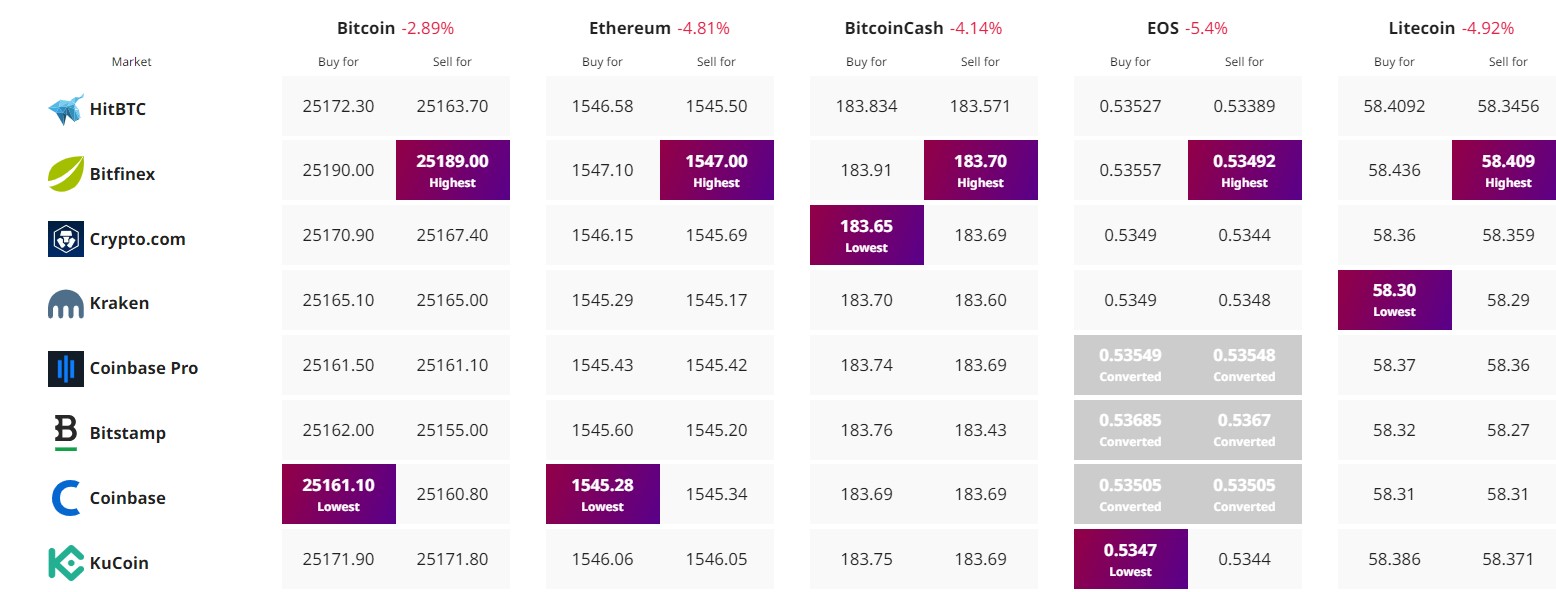Image resolution: width=1556 pixels, height=592 pixels.
Task: Click the KuCoin logo icon
Action: pos(66,562)
